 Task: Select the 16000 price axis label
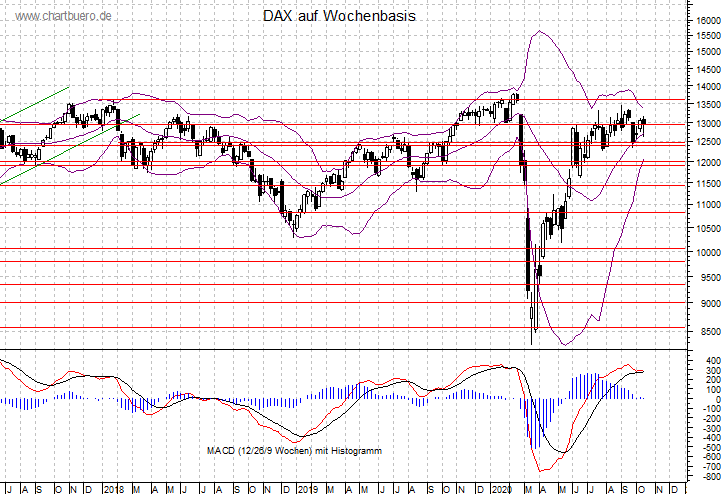coord(709,21)
